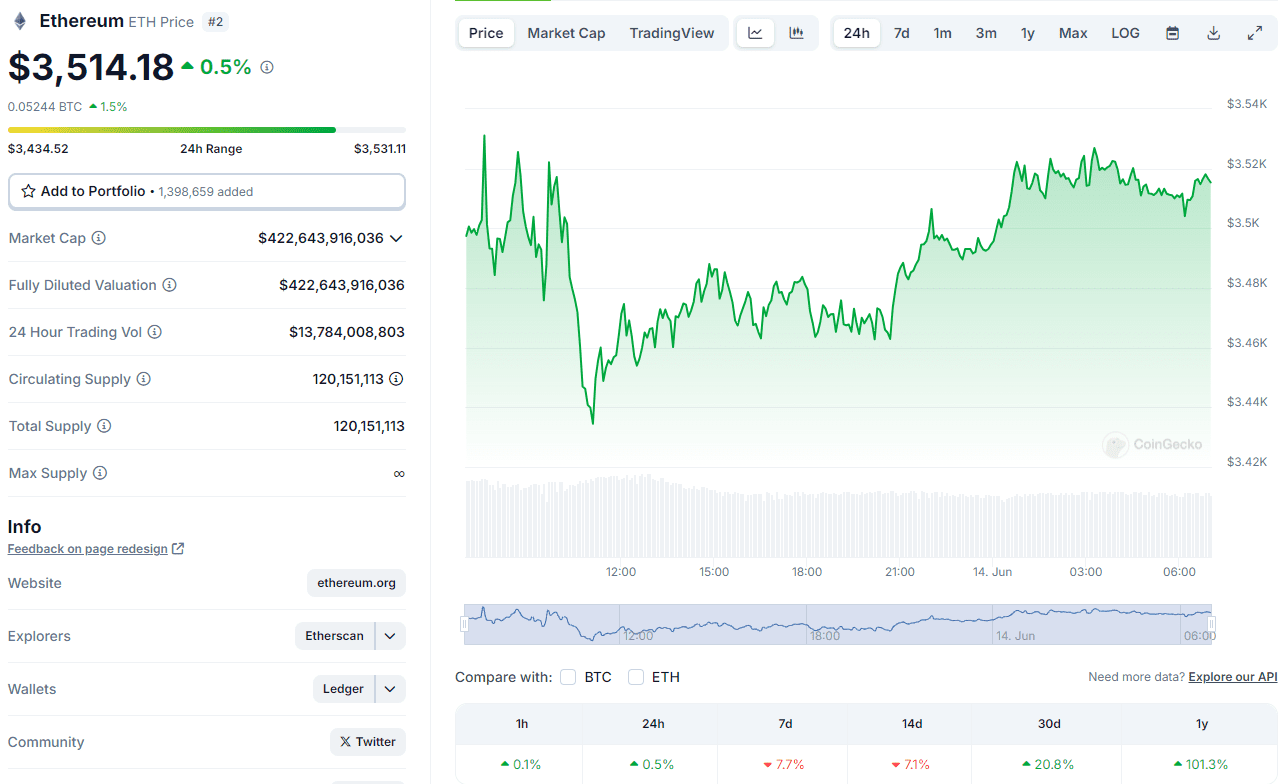Open Wallets dropdown arrow beside Ledger
This screenshot has height=784, width=1286.
tap(391, 689)
